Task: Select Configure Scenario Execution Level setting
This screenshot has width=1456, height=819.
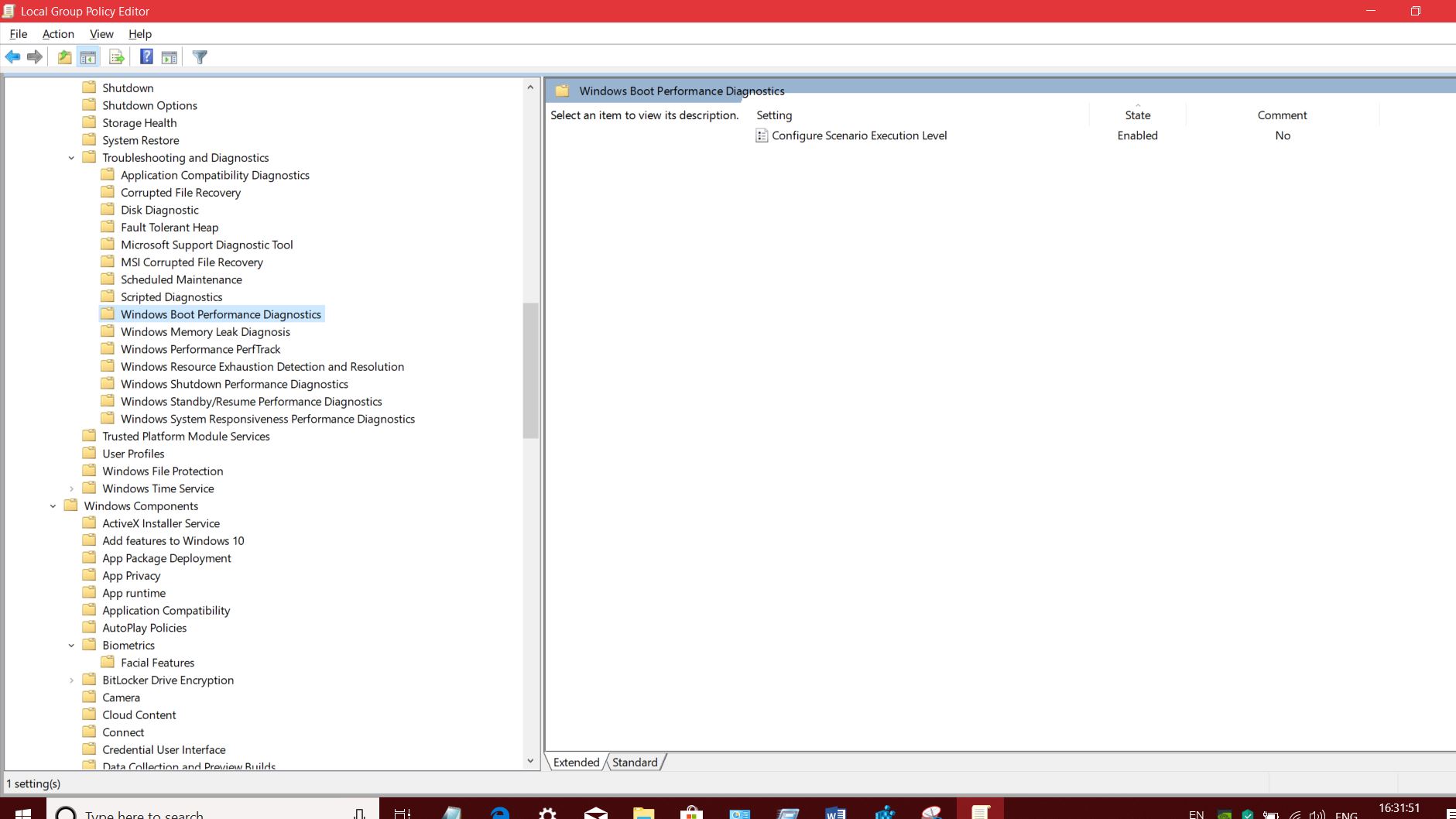Action: (859, 135)
